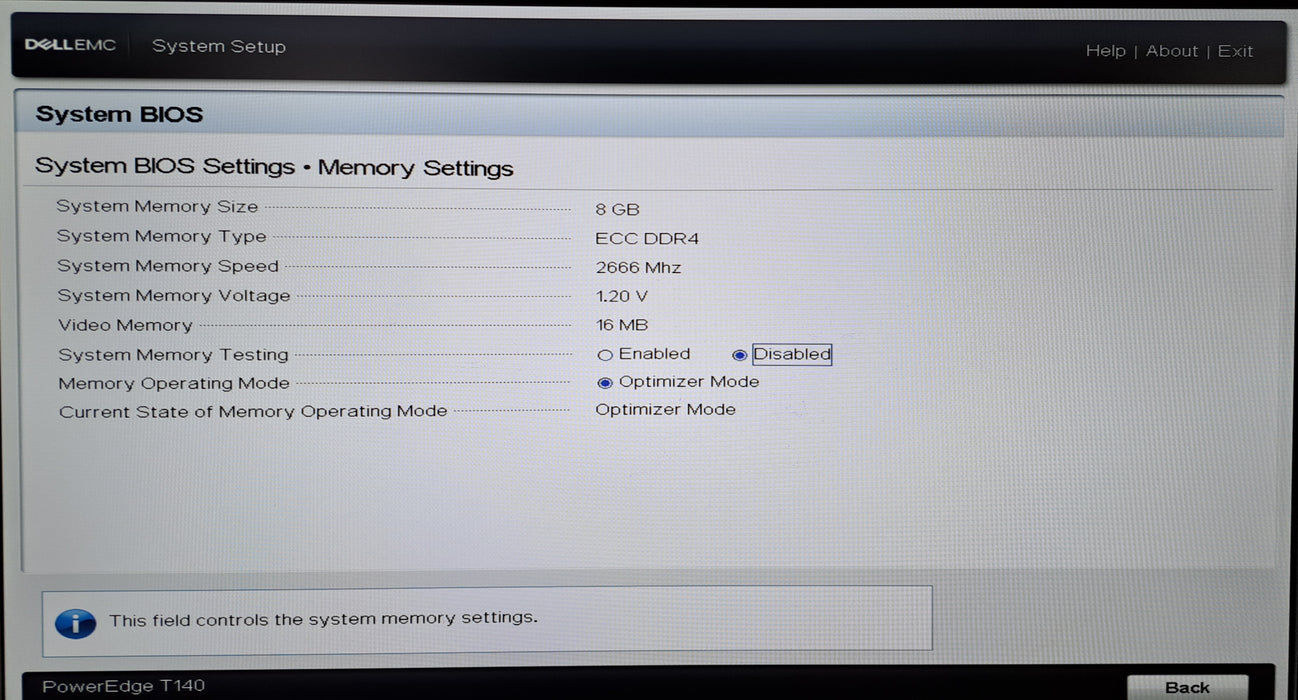Screen dimensions: 1298x700
Task: Open the About link
Action: pos(1171,51)
